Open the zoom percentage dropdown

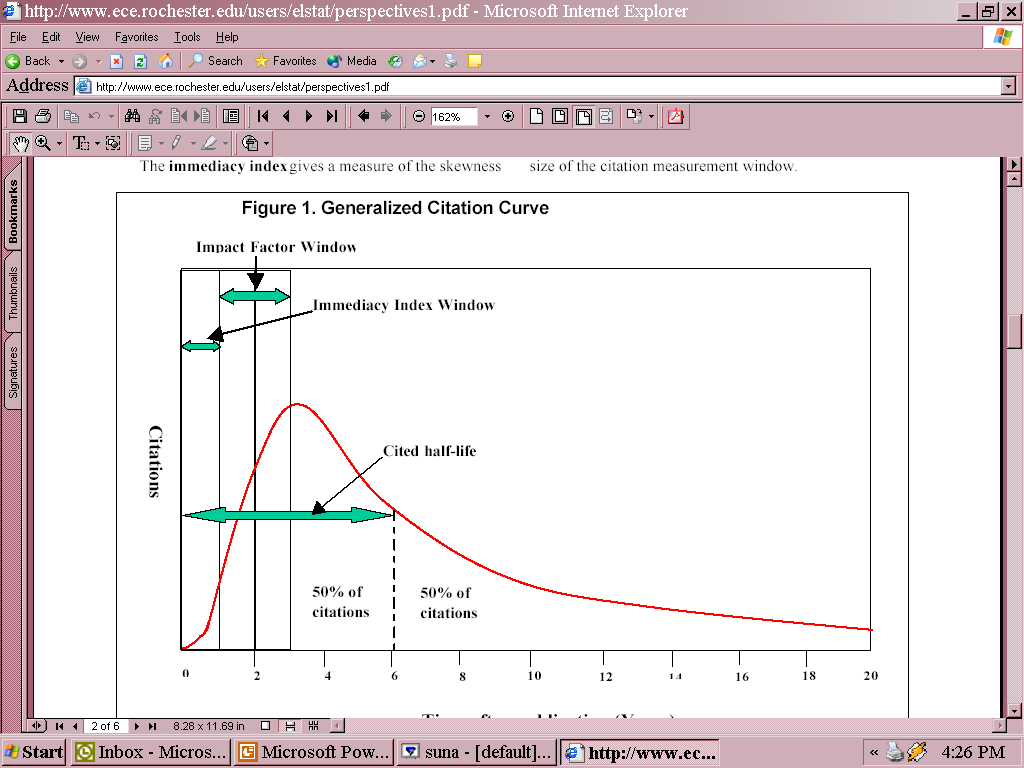coord(487,116)
